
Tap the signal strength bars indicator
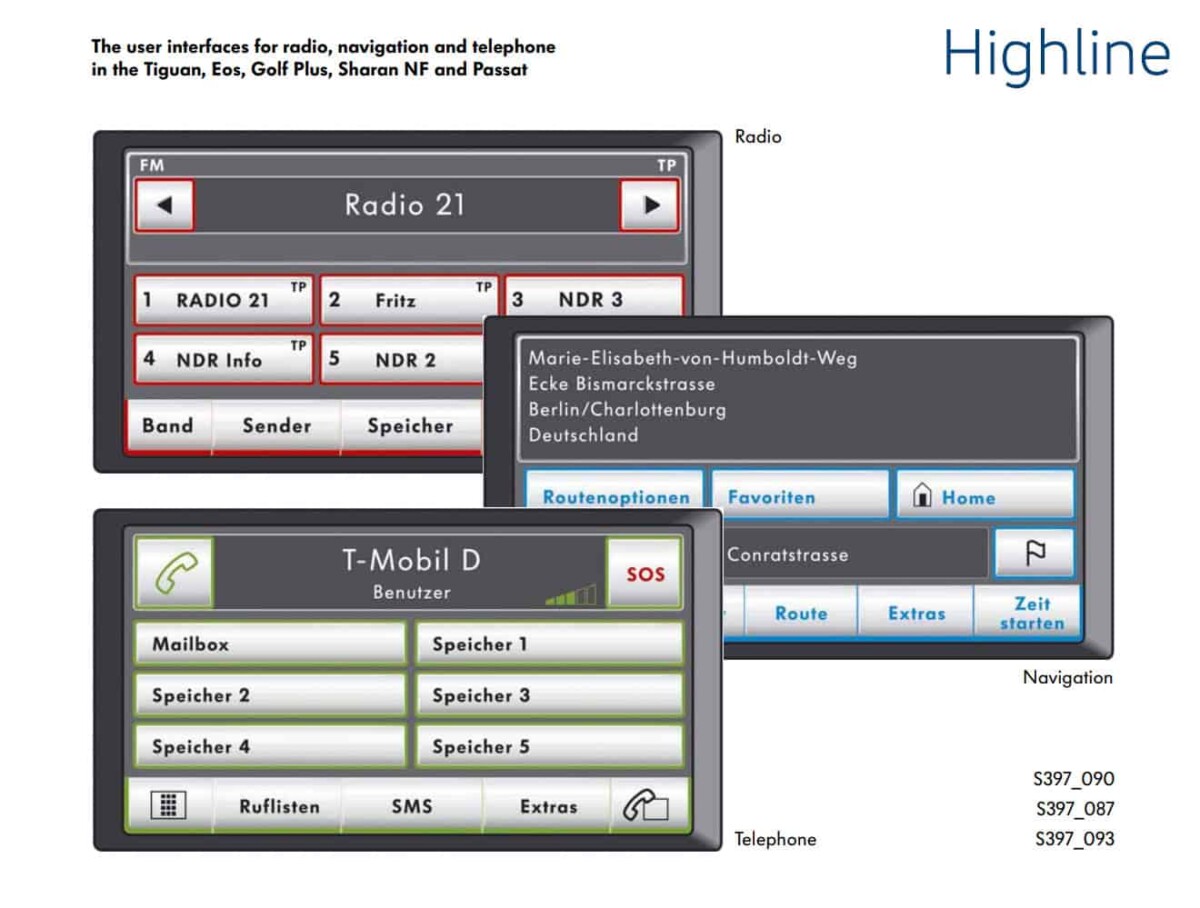(572, 595)
